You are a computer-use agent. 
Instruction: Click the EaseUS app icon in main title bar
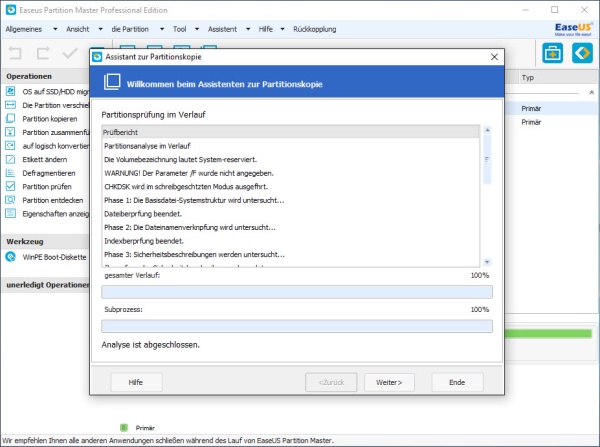pos(11,10)
